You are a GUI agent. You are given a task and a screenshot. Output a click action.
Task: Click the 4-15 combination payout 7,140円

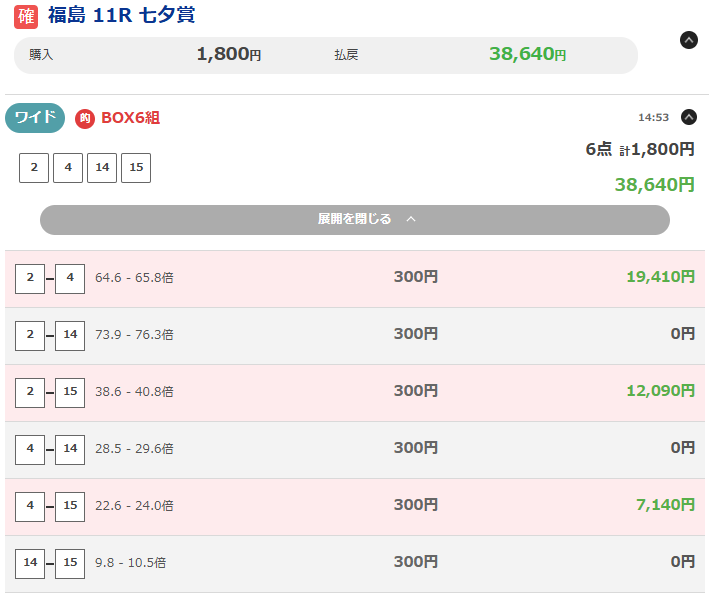click(665, 505)
